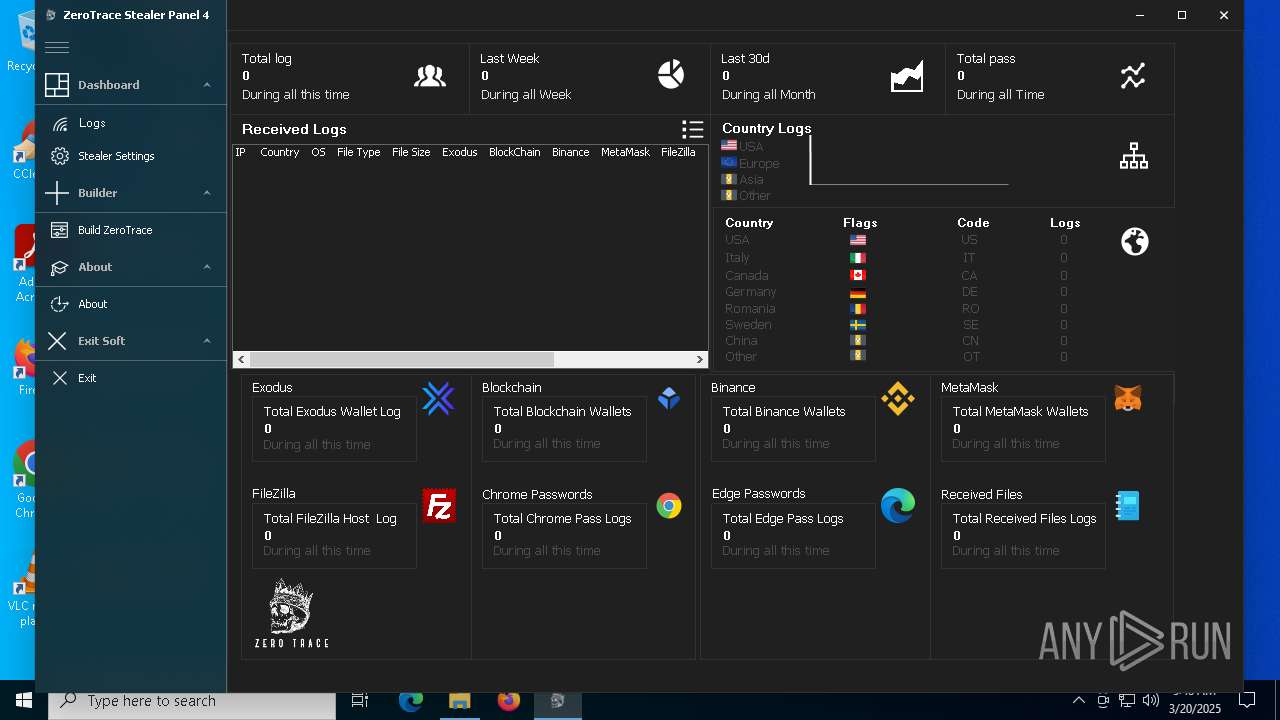Click the MetaMask column header
The height and width of the screenshot is (720, 1280).
(625, 153)
